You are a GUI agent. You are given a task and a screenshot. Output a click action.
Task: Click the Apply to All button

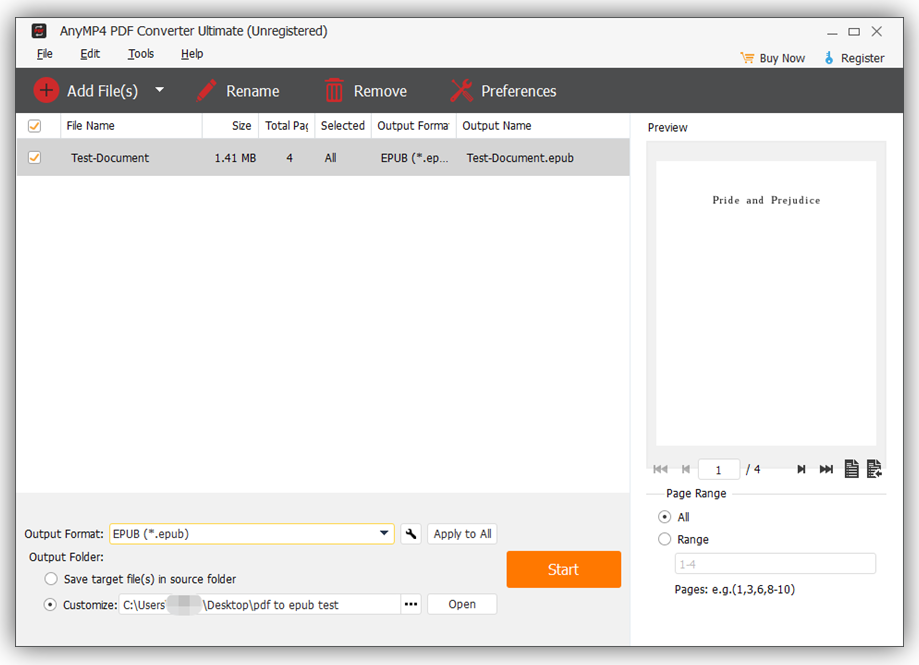pos(462,534)
